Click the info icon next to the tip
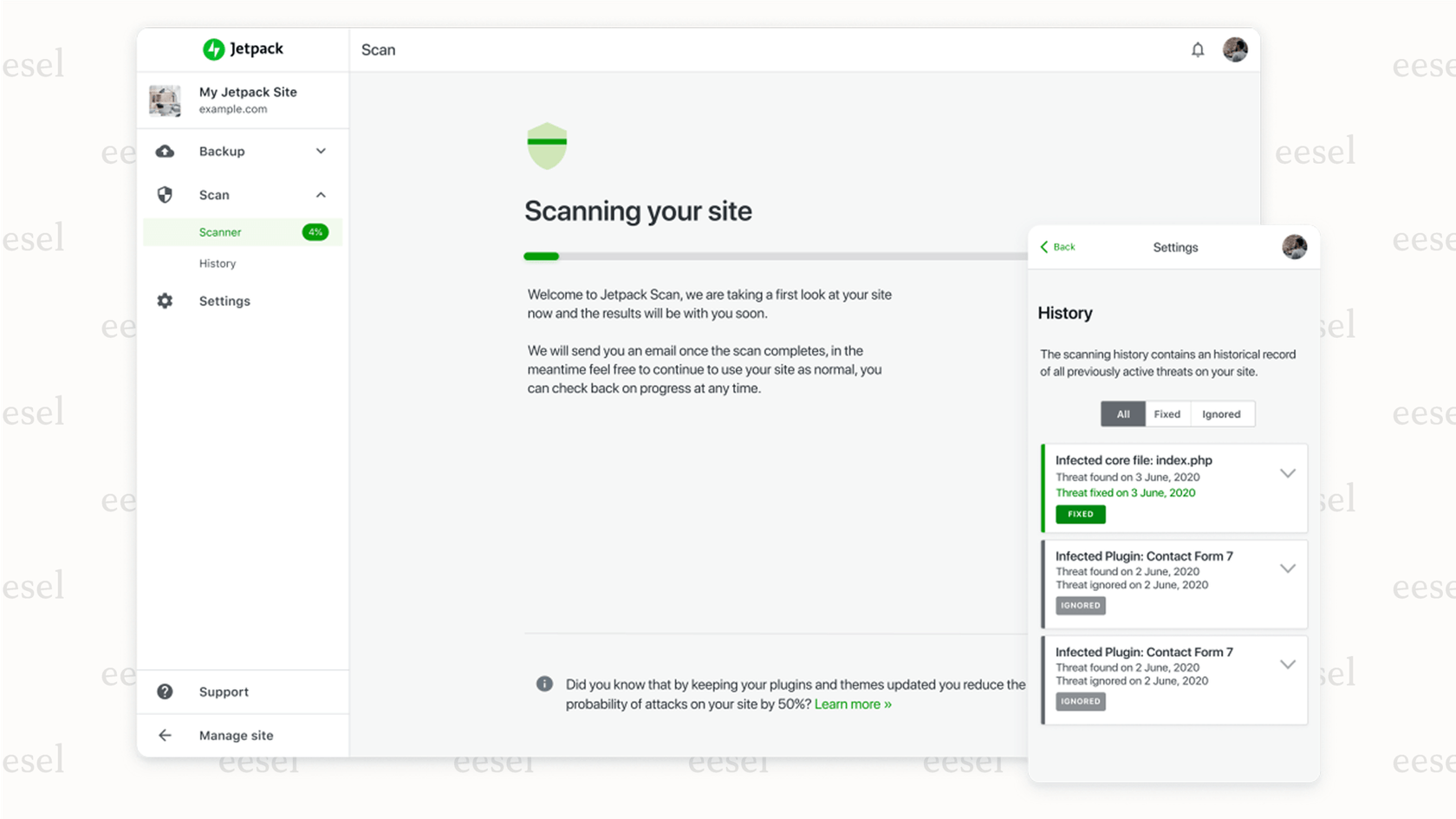 544,684
